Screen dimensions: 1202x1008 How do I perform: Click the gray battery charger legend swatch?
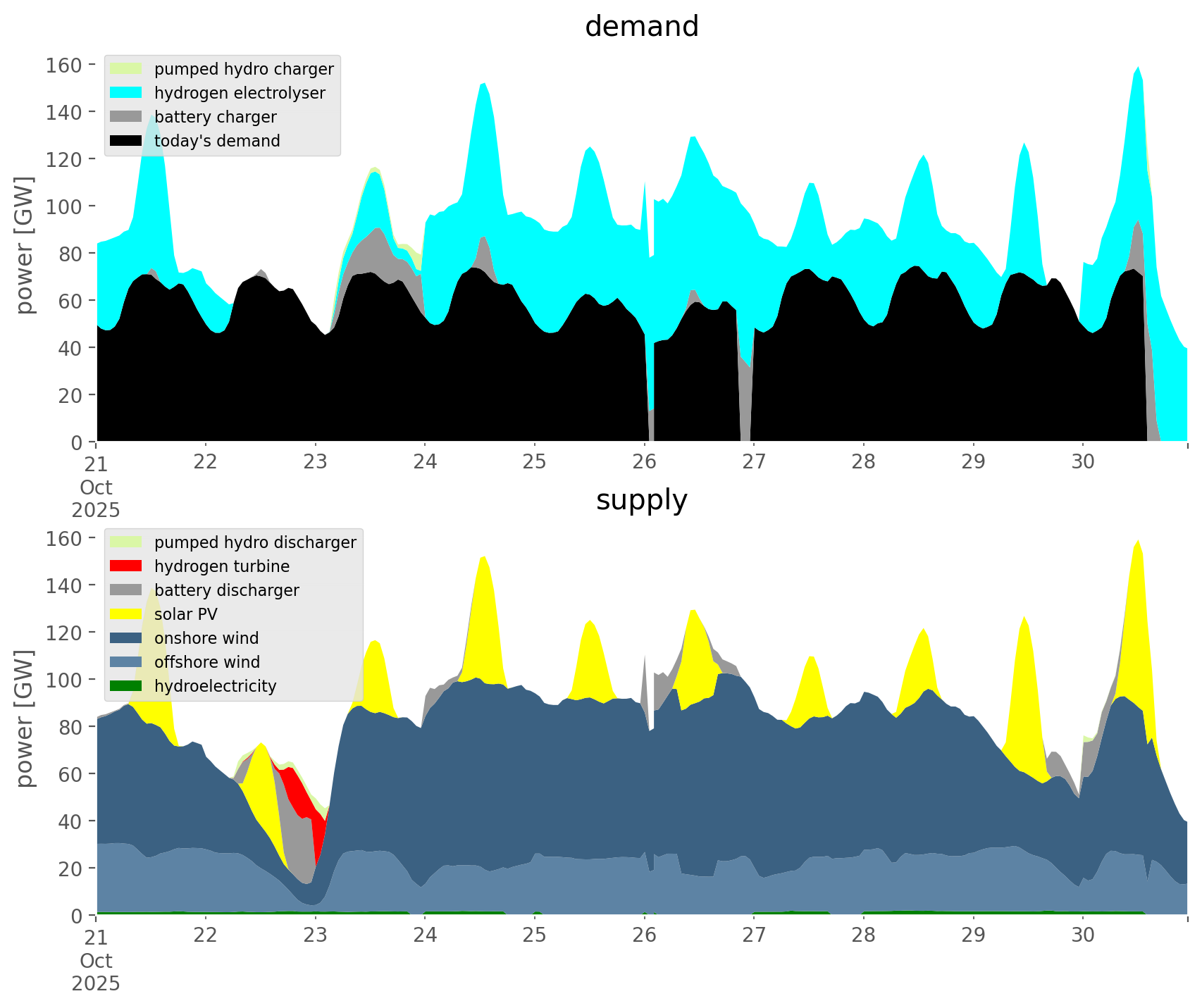(126, 117)
